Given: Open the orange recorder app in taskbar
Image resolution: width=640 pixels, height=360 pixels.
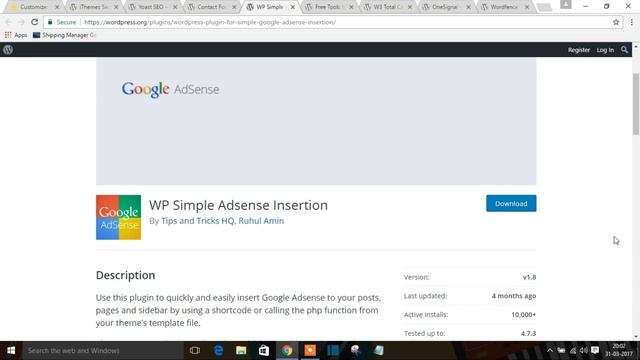Looking at the screenshot, I should pos(310,350).
